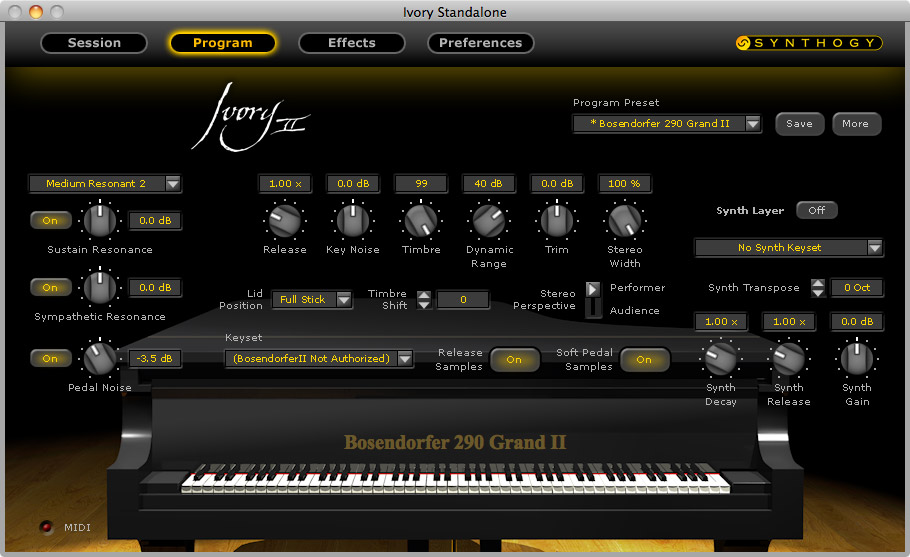Click the Dynamic Range knob
910x557 pixels.
pos(489,221)
